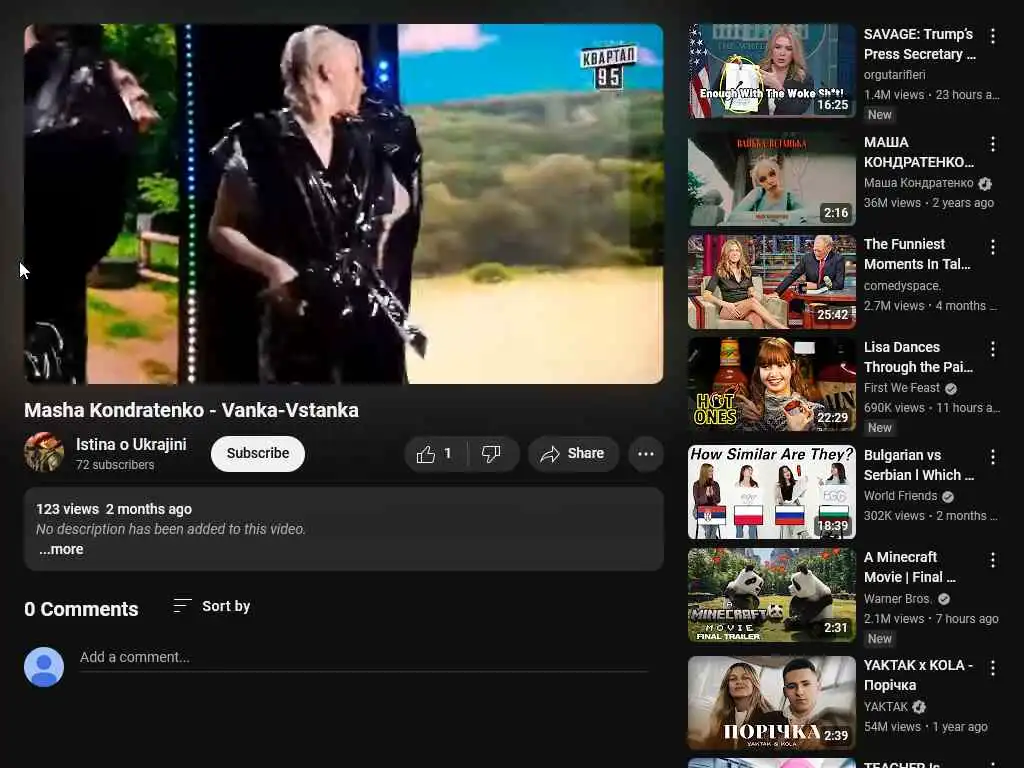Open title link SAVAGE: Trump's Press Secretary

(920, 44)
